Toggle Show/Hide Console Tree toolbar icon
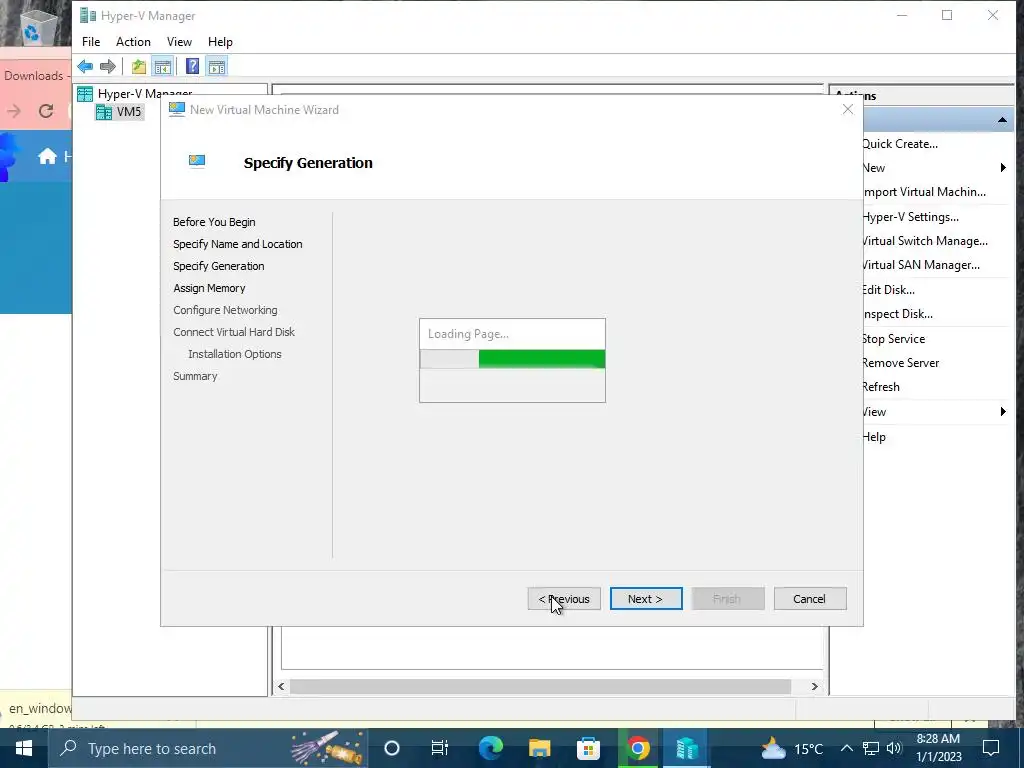Viewport: 1024px width, 768px height. point(163,66)
